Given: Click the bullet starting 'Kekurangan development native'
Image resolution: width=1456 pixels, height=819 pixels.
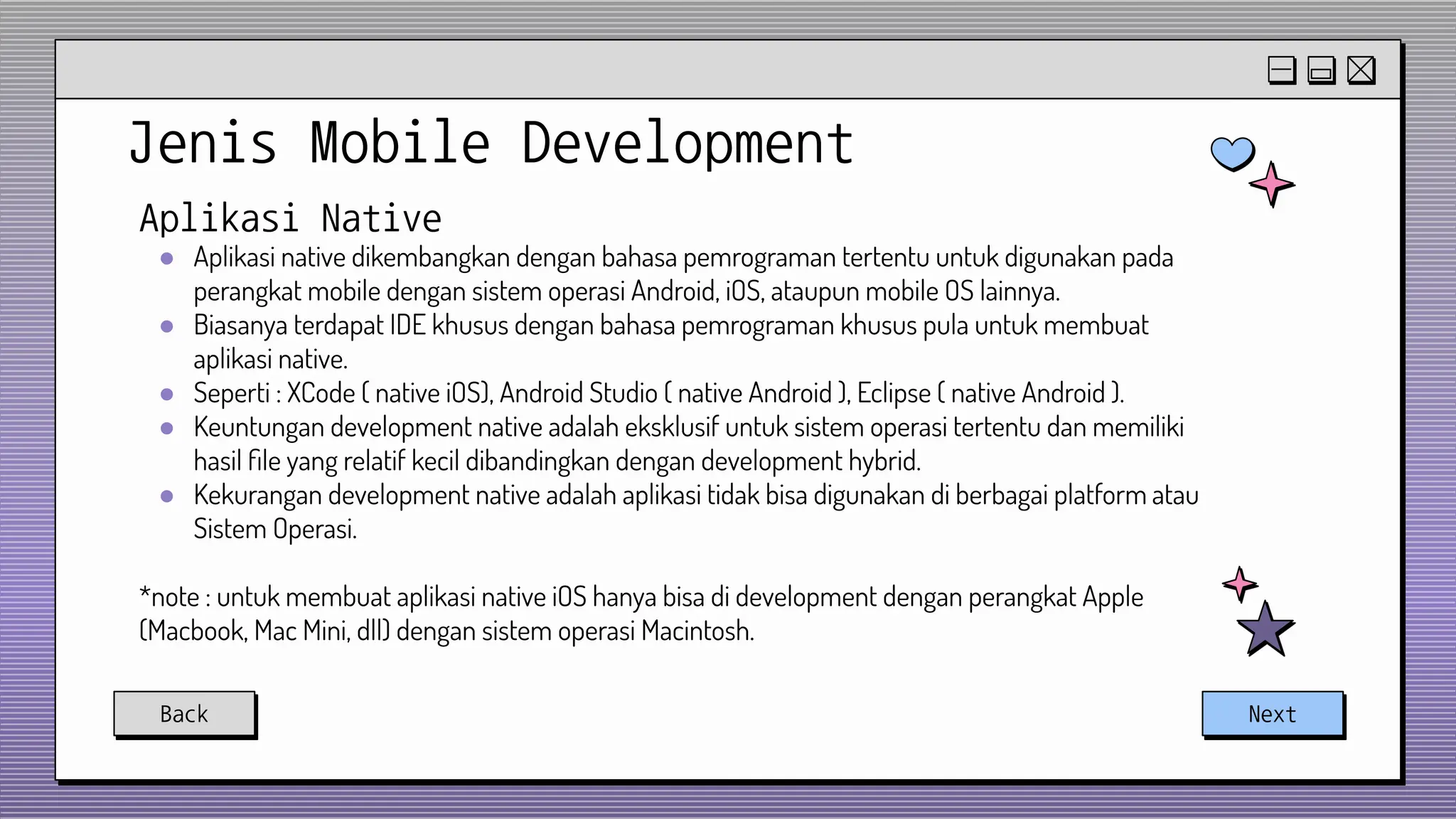Looking at the screenshot, I should 696,512.
